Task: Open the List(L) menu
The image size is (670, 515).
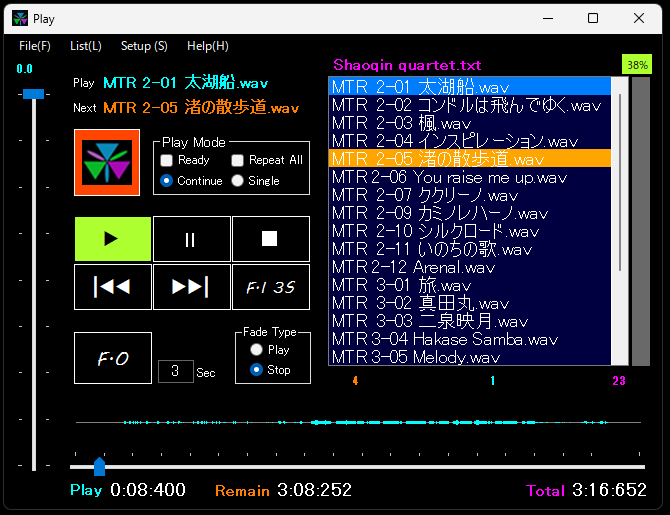Action: [86, 46]
